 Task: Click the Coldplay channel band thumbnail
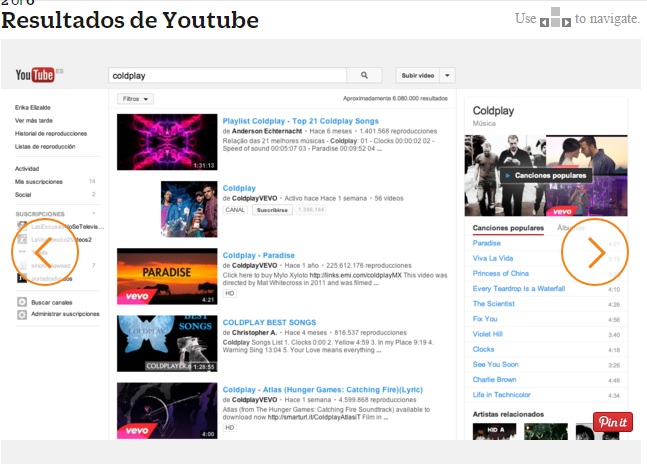tap(189, 209)
